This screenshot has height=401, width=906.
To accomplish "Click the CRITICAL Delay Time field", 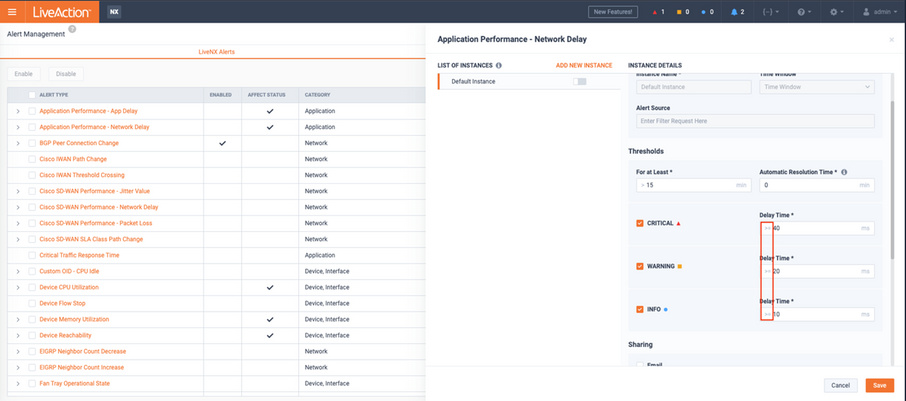I will coord(816,228).
